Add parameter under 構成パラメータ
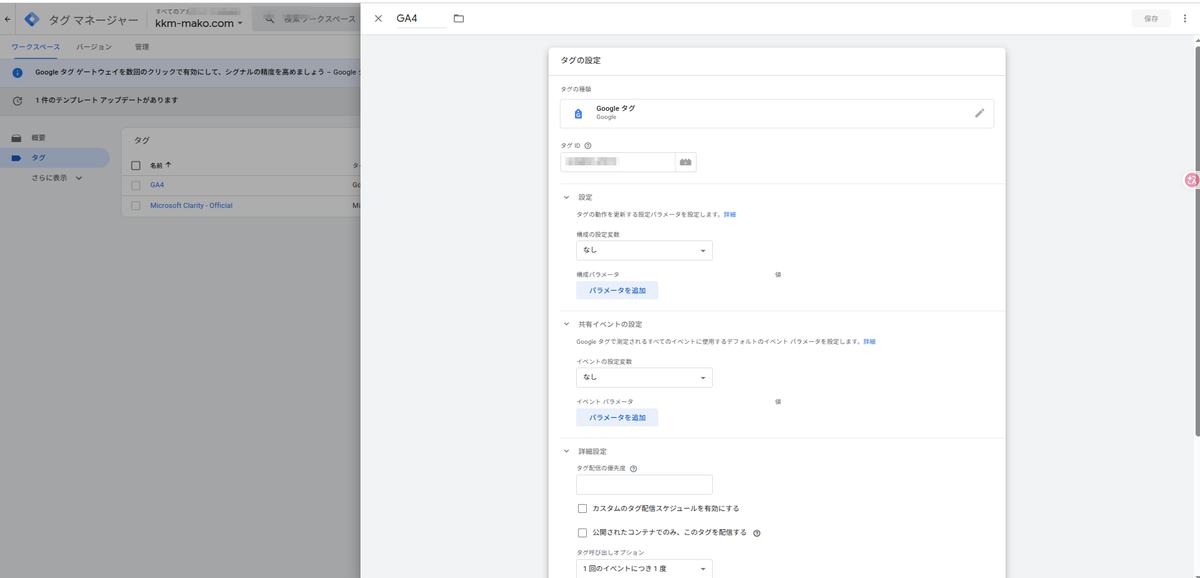The height and width of the screenshot is (578, 1200). [x=617, y=290]
